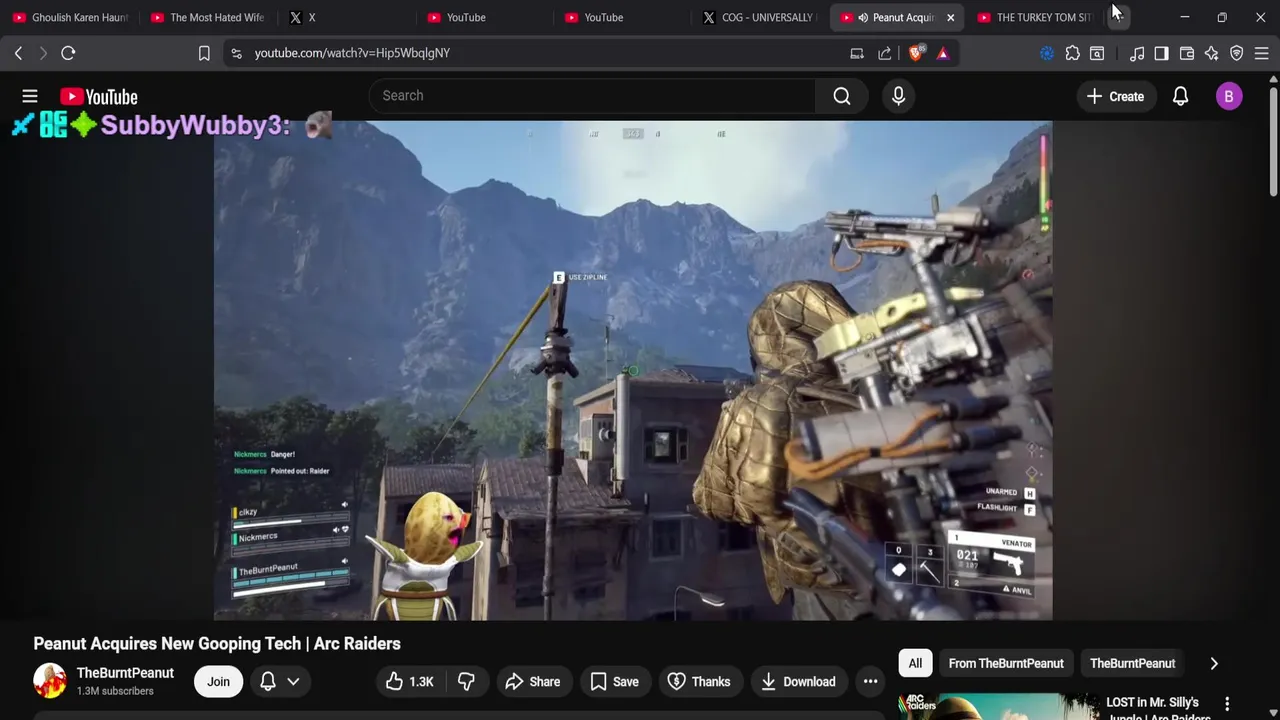Open YouTube notifications bell
This screenshot has height=720, width=1280.
(x=1180, y=96)
